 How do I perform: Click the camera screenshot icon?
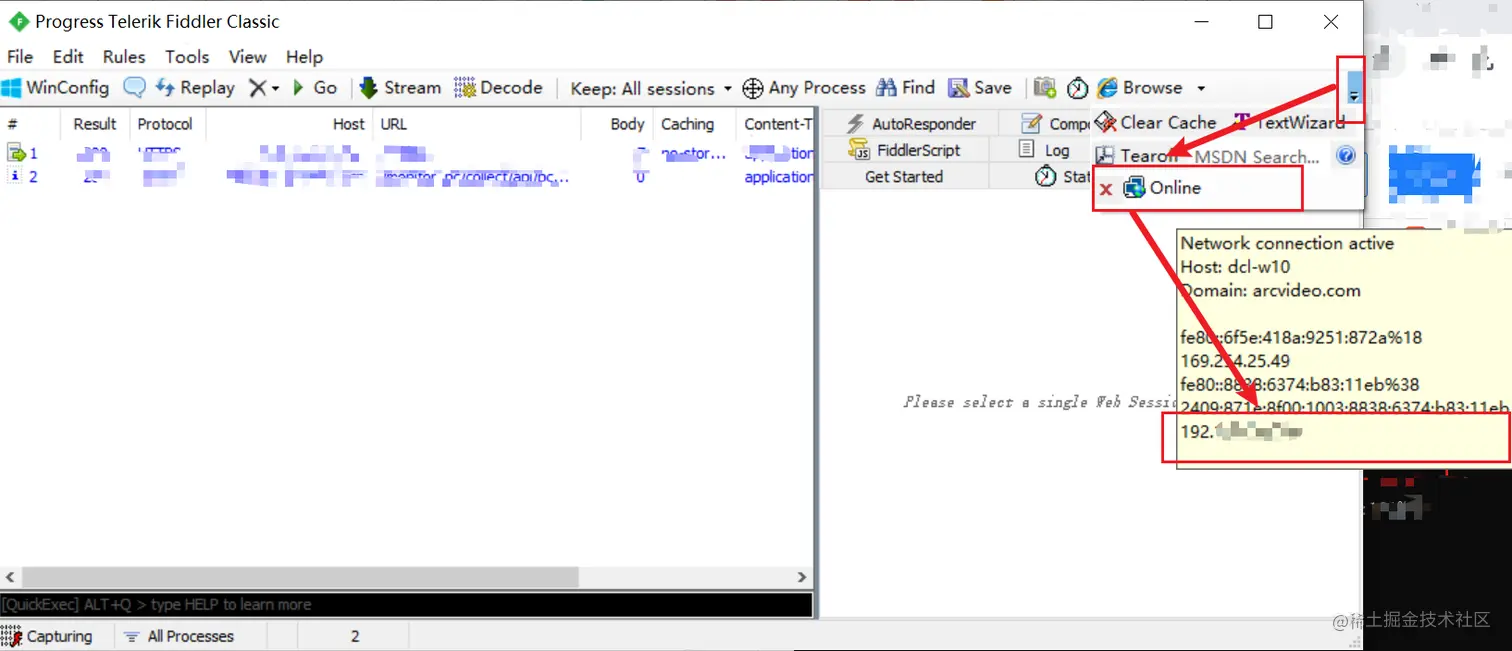tap(1045, 88)
